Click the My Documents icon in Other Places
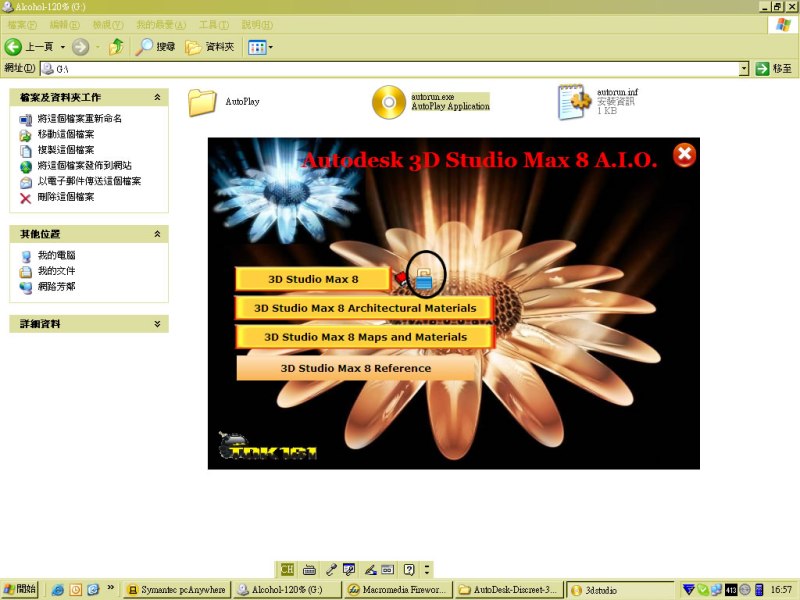This screenshot has height=600, width=800. 26,271
